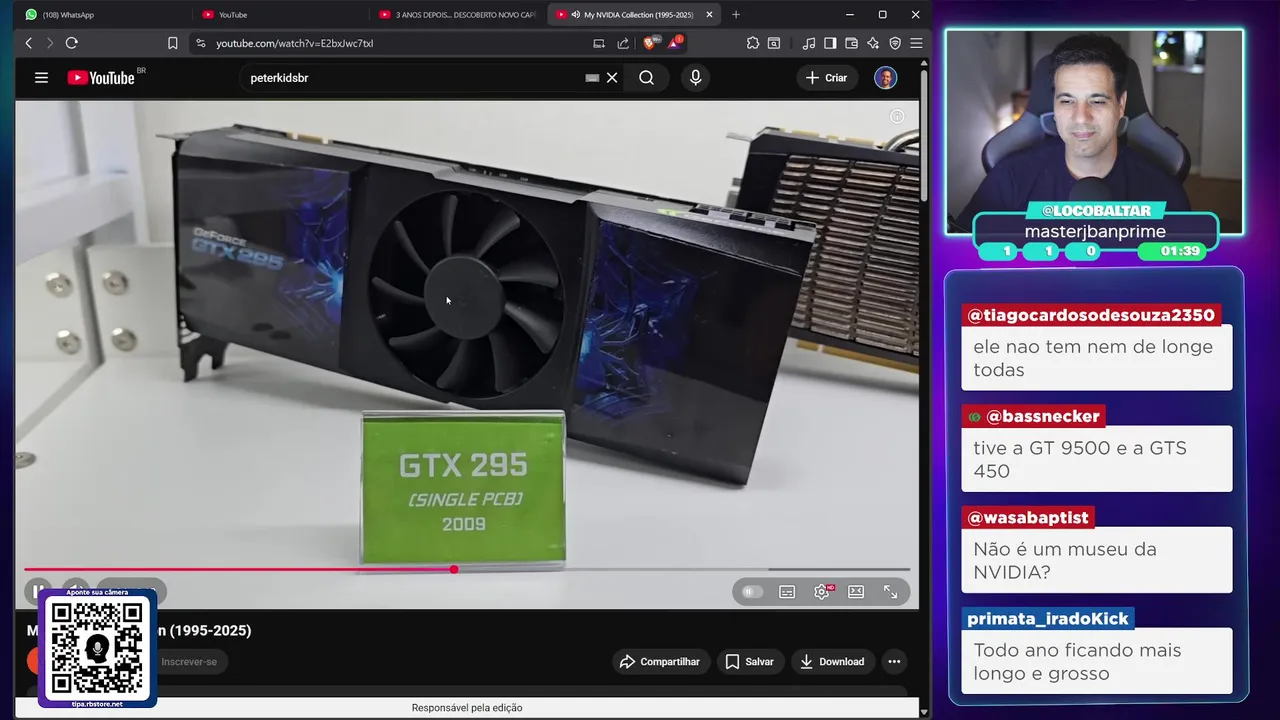
Task: Switch to the 3 ANOS DEPOIS tab
Action: [x=458, y=14]
